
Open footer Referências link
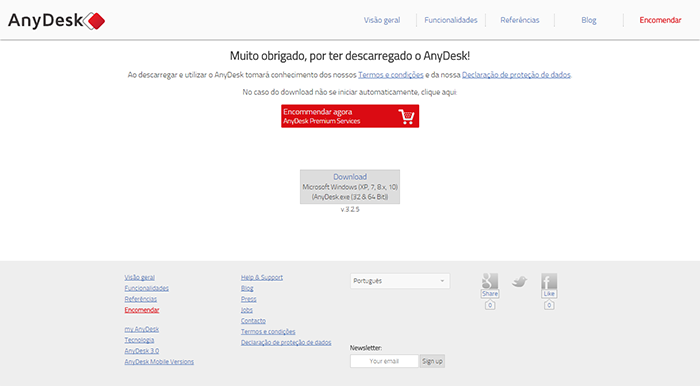point(141,299)
